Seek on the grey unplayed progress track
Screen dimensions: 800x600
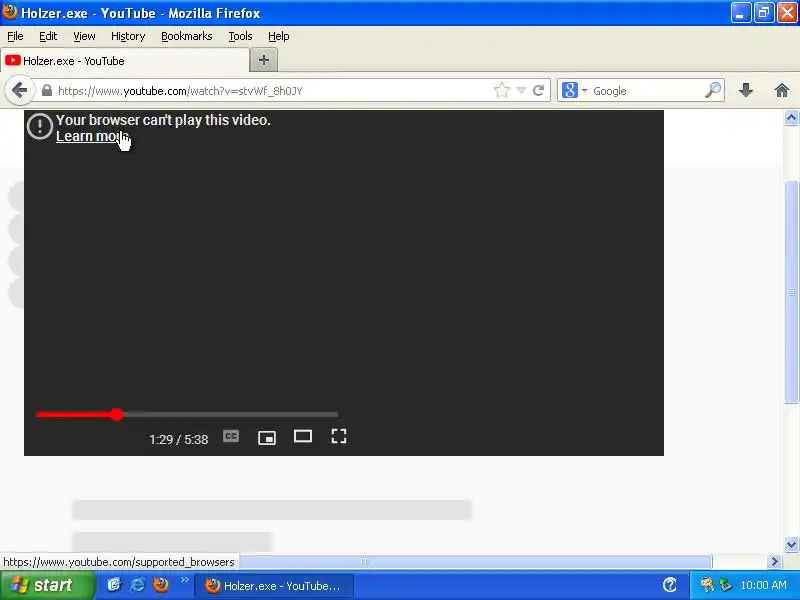pos(231,414)
